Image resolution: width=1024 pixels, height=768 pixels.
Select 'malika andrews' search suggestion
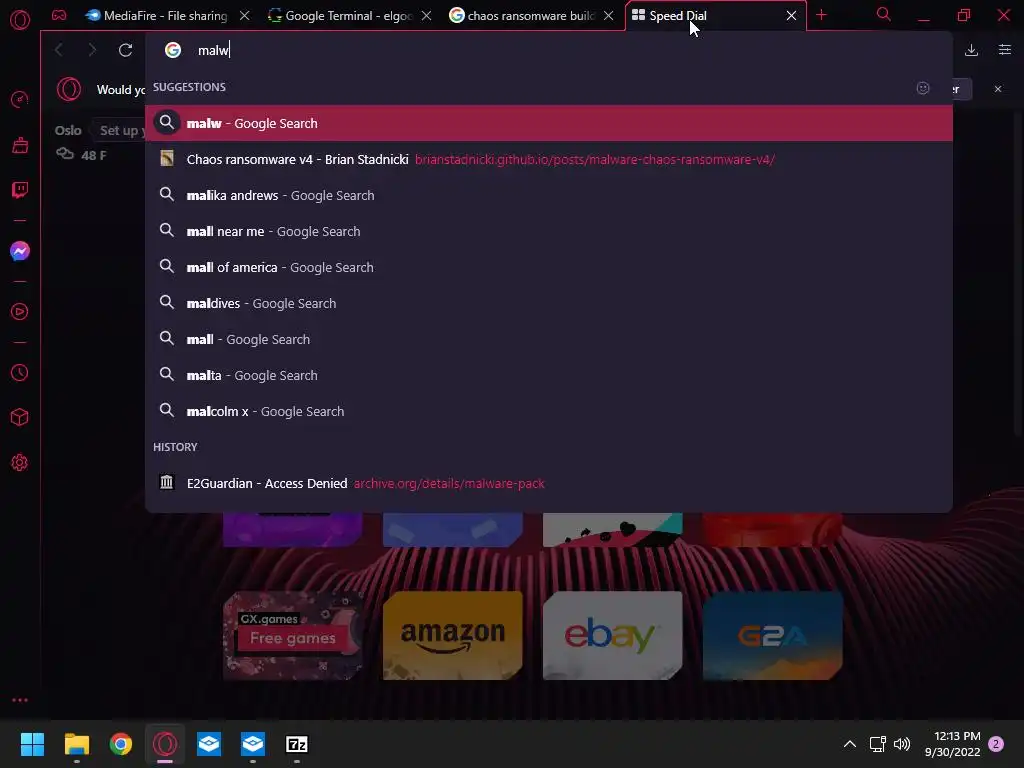point(549,195)
